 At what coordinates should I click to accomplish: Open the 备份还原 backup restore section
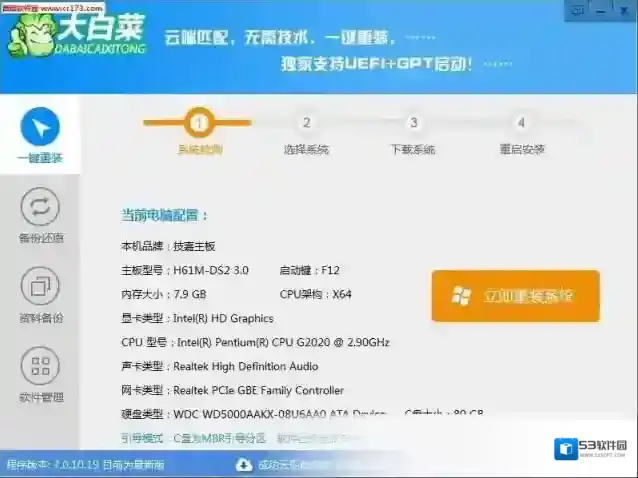(40, 215)
